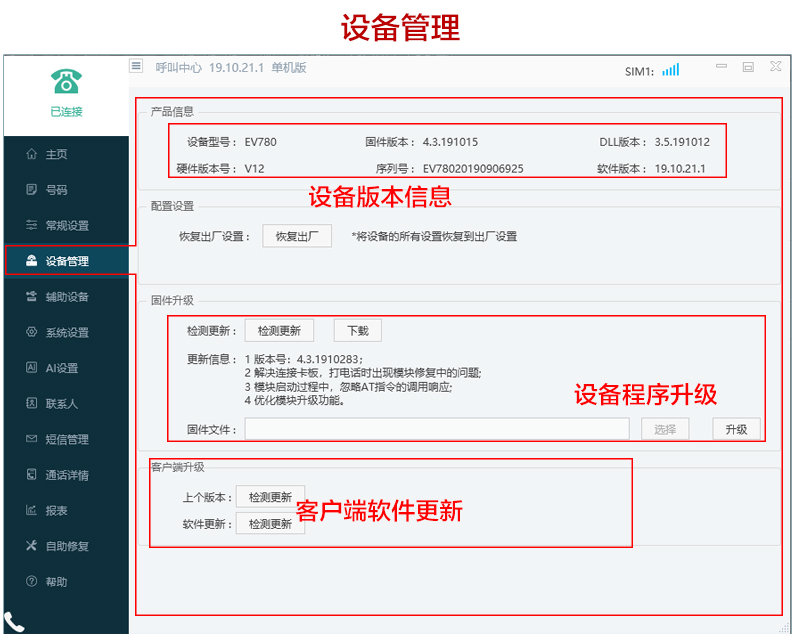Click the 固件文件 file path input field
The width and height of the screenshot is (800, 634).
click(437, 429)
